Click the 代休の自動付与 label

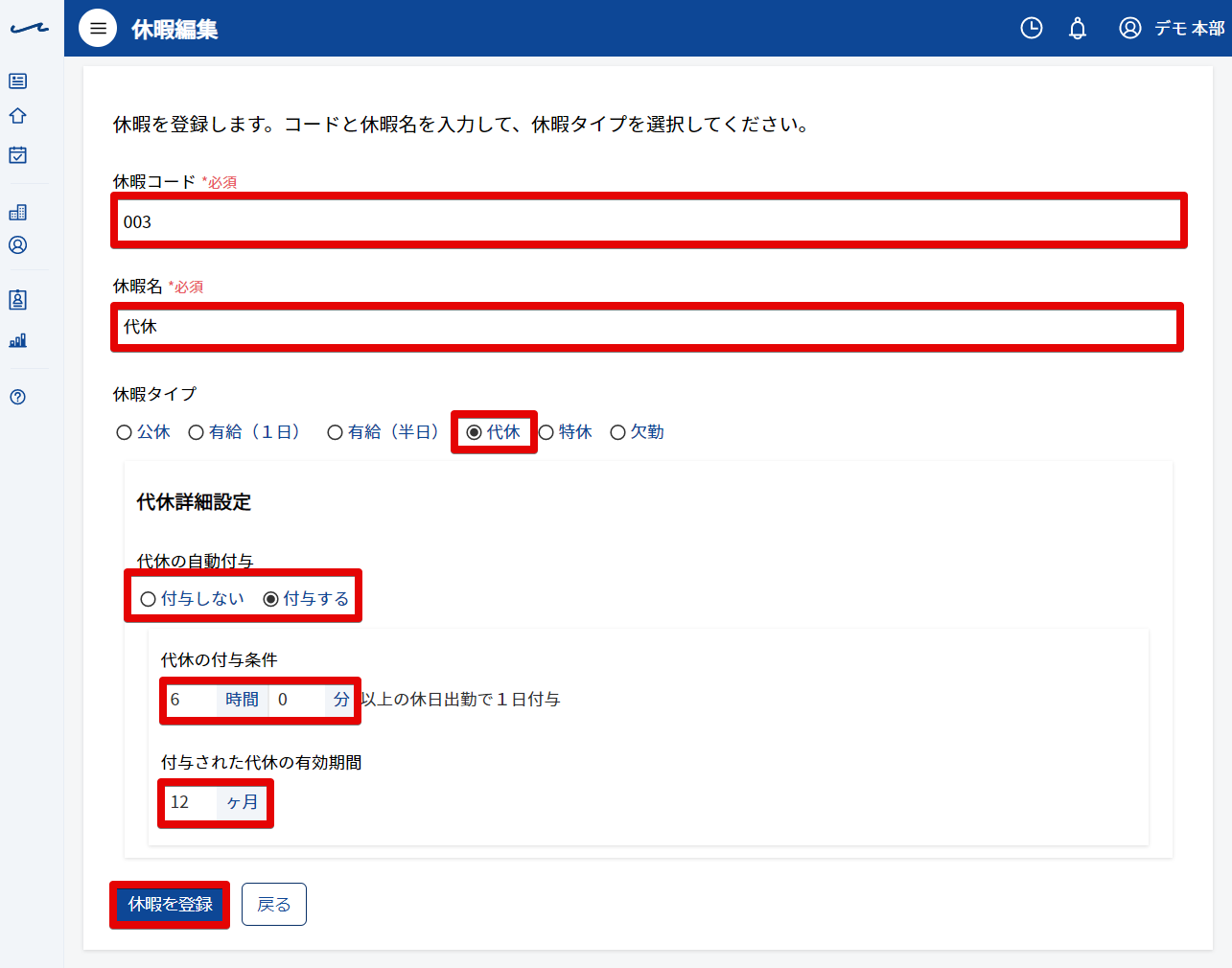(195, 561)
